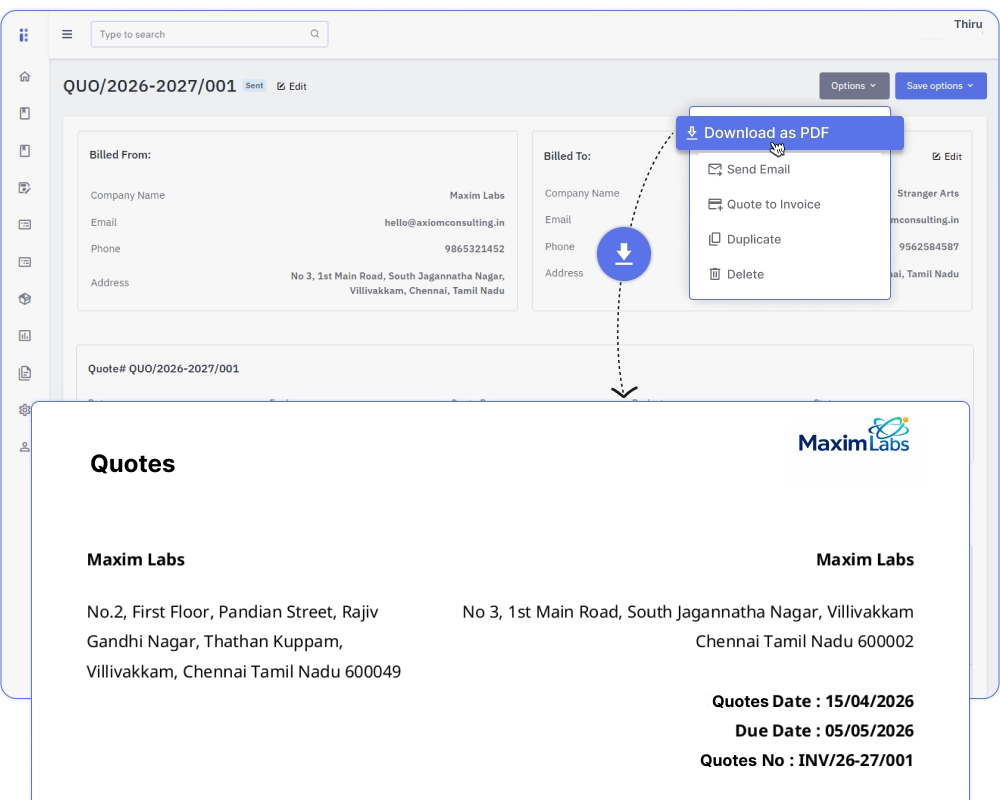The width and height of the screenshot is (1000, 800).
Task: Open the box package icon in sidebar
Action: [x=25, y=299]
